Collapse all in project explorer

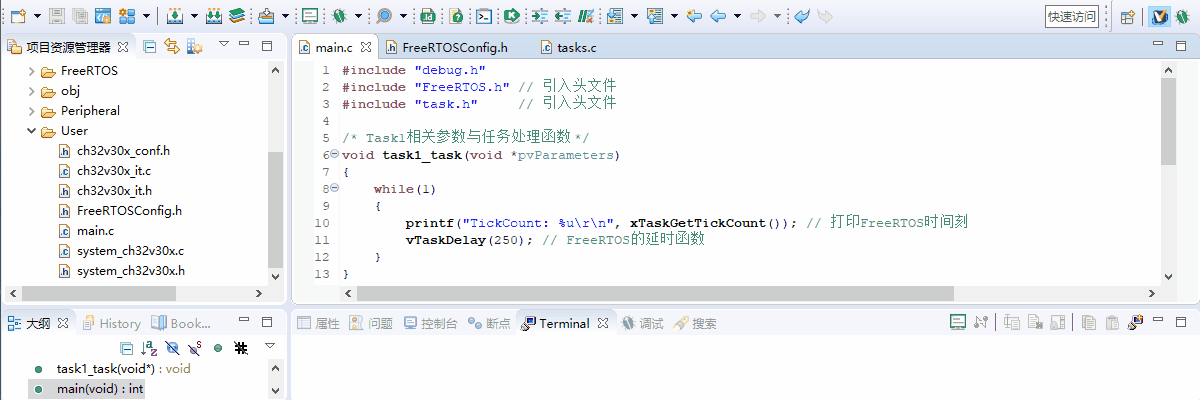pos(149,46)
